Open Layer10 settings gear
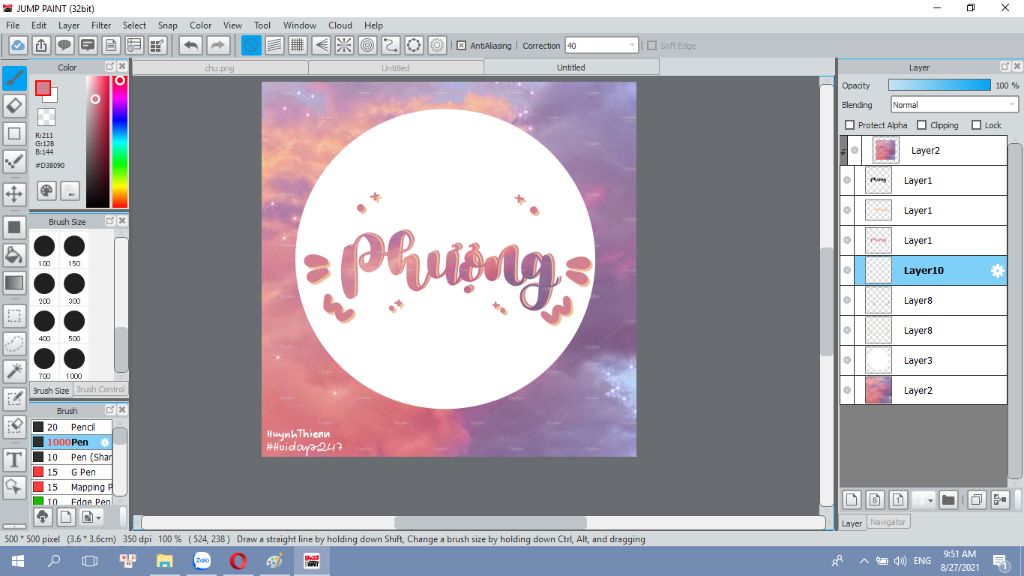Screen dimensions: 1024x576 coord(997,270)
